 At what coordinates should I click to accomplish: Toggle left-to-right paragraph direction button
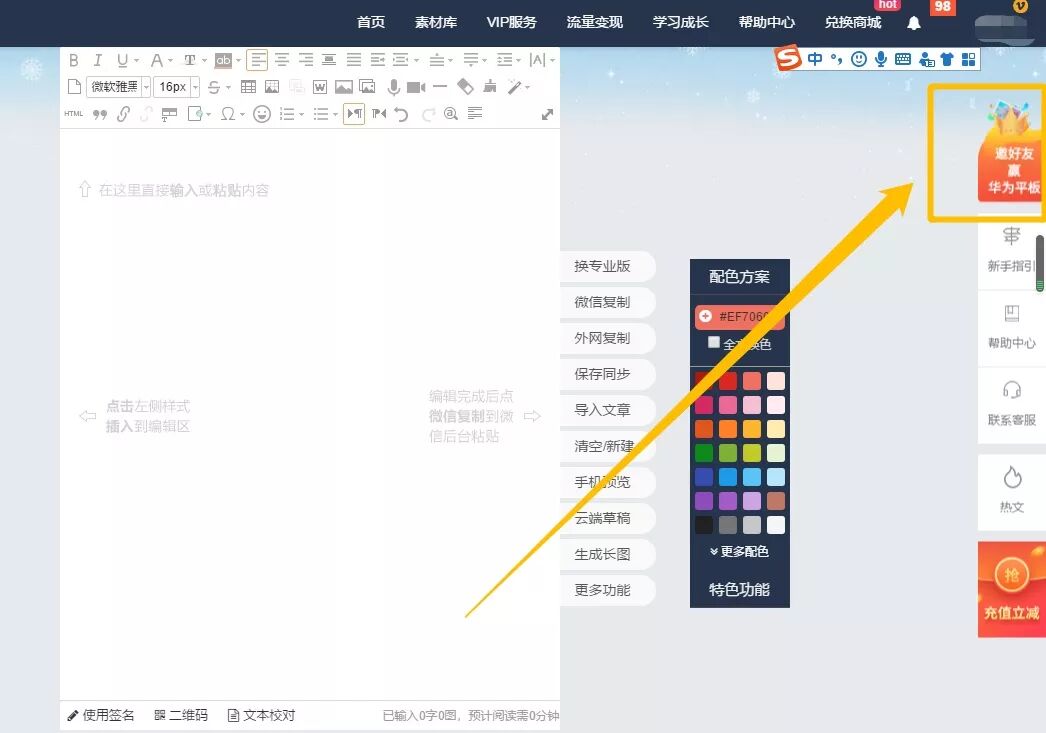point(354,114)
